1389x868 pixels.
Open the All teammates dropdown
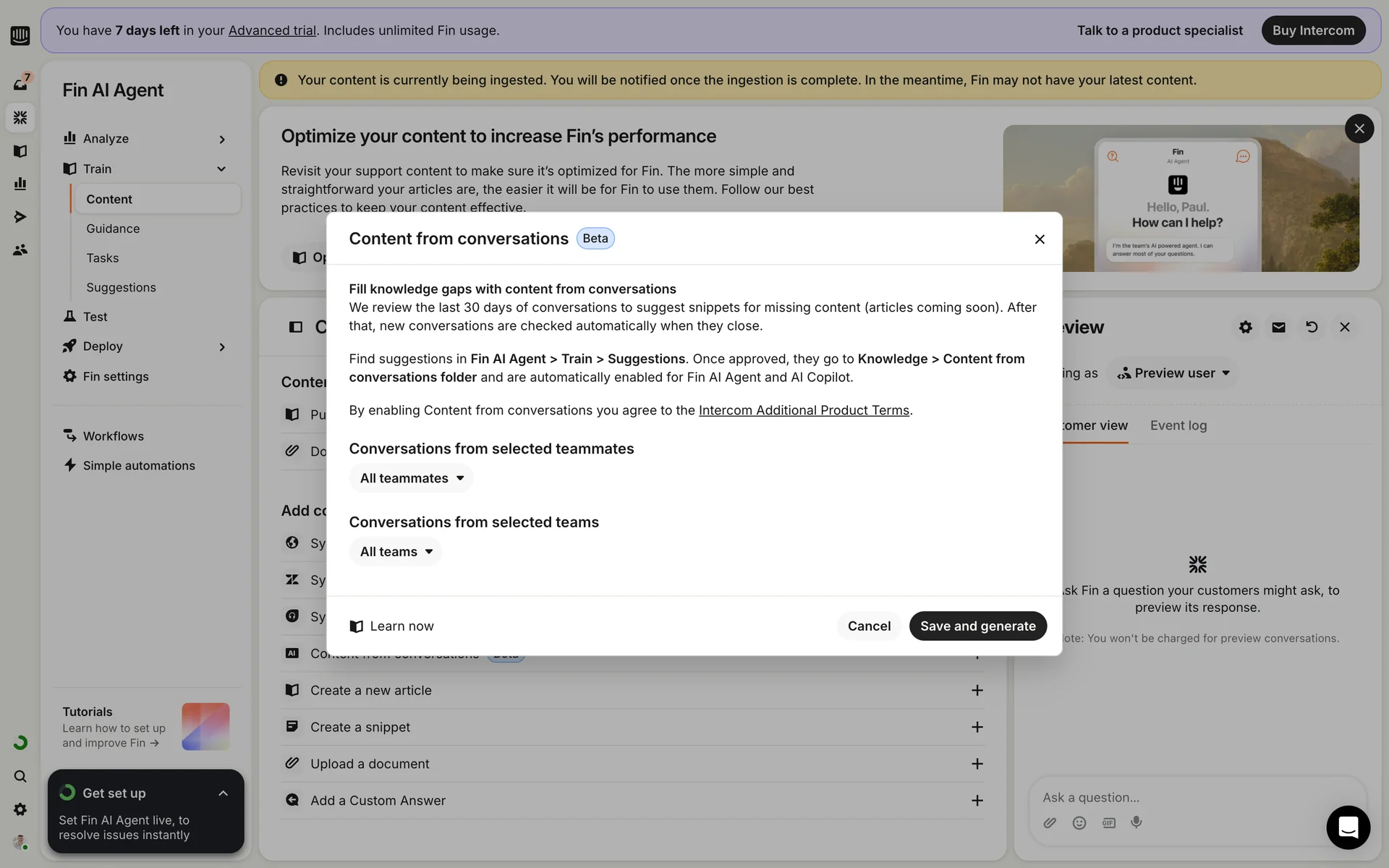click(x=411, y=478)
